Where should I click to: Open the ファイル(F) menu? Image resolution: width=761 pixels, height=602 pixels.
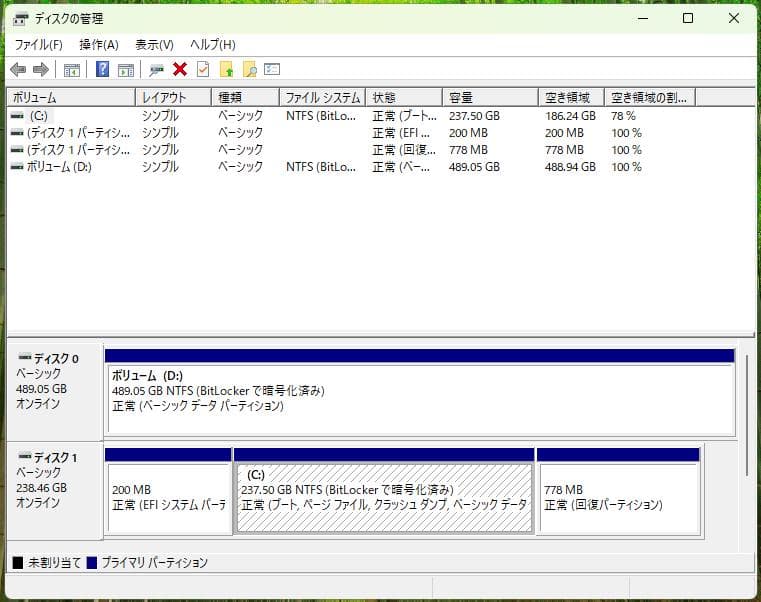point(39,45)
